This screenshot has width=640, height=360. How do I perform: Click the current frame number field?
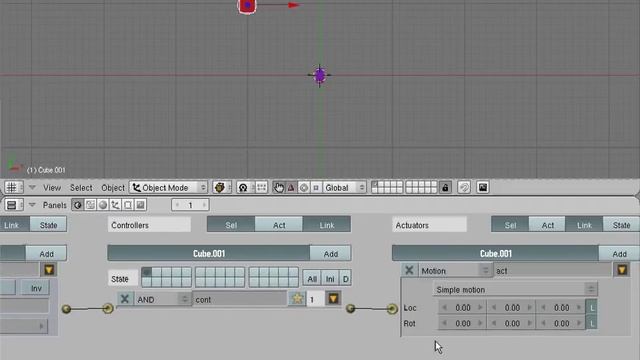click(190, 205)
